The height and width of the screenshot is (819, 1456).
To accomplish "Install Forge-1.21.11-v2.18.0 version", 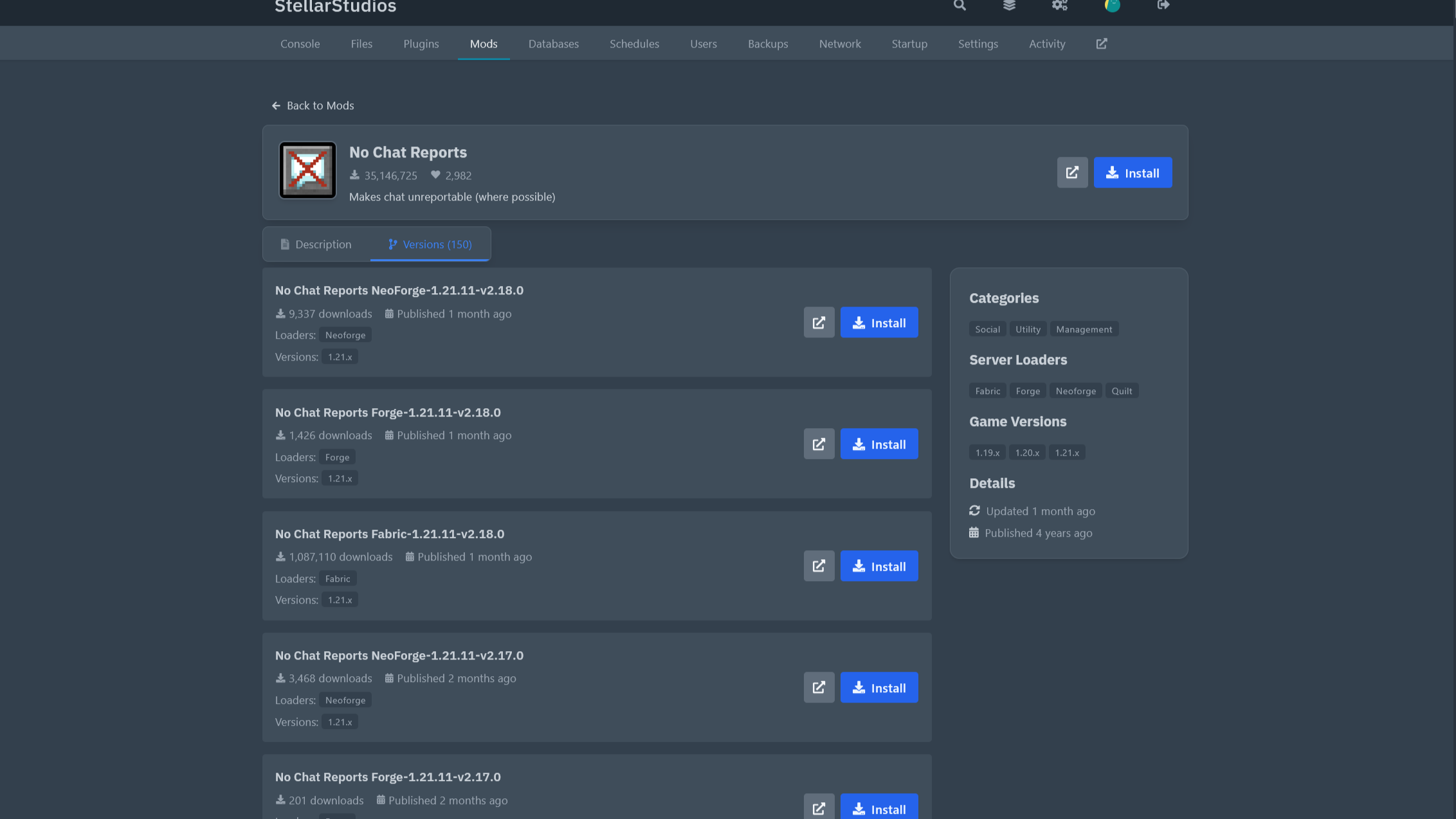I will [x=878, y=444].
